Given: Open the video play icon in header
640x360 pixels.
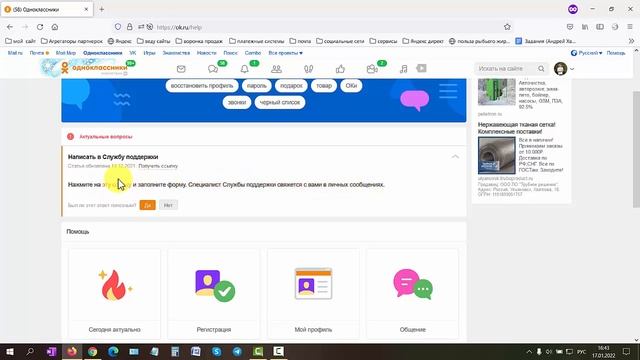Looking at the screenshot, I should point(422,69).
